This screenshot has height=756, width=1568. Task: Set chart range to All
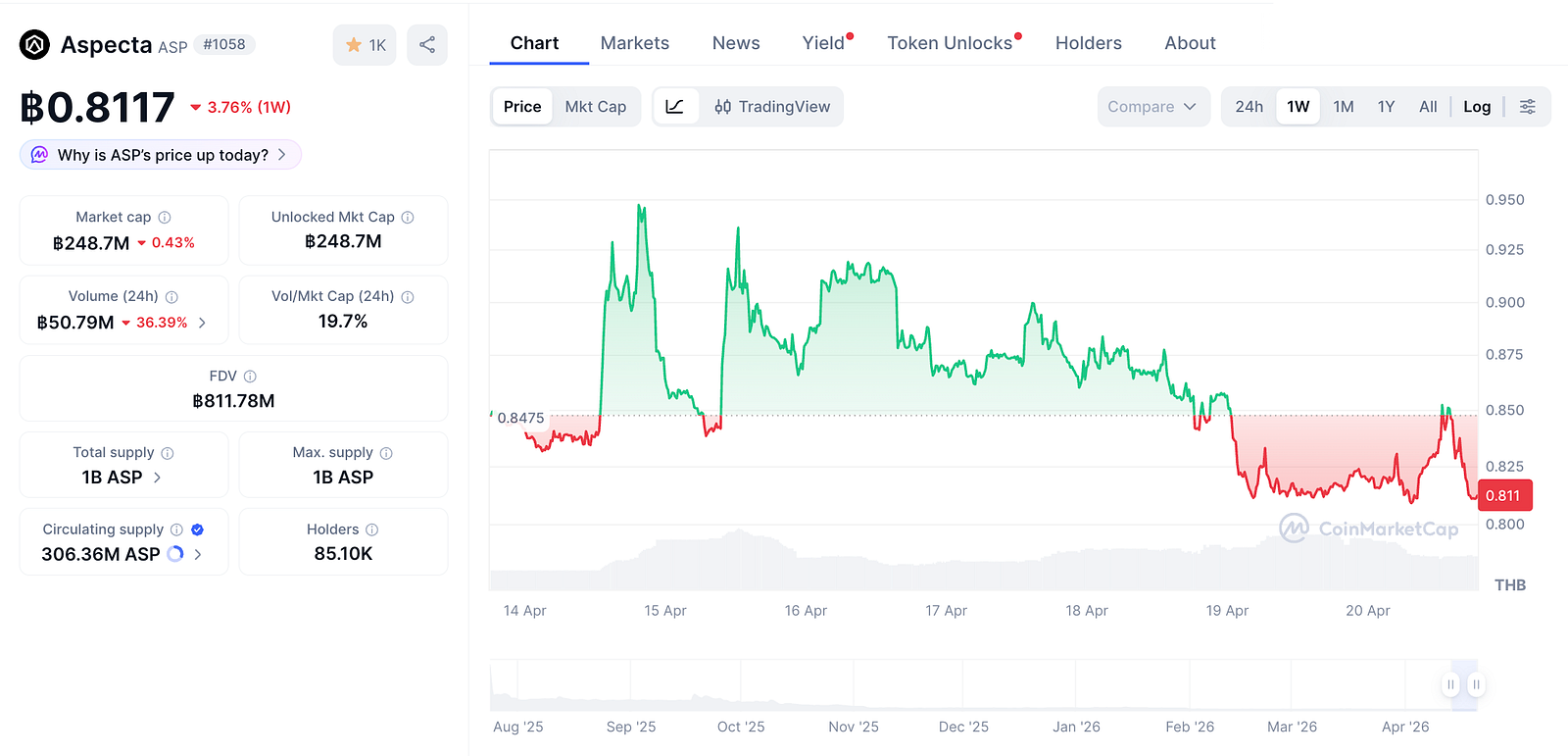[1428, 107]
